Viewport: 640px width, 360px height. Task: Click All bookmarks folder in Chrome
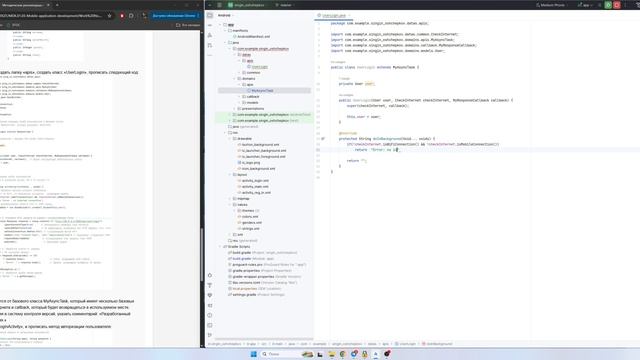[188, 25]
